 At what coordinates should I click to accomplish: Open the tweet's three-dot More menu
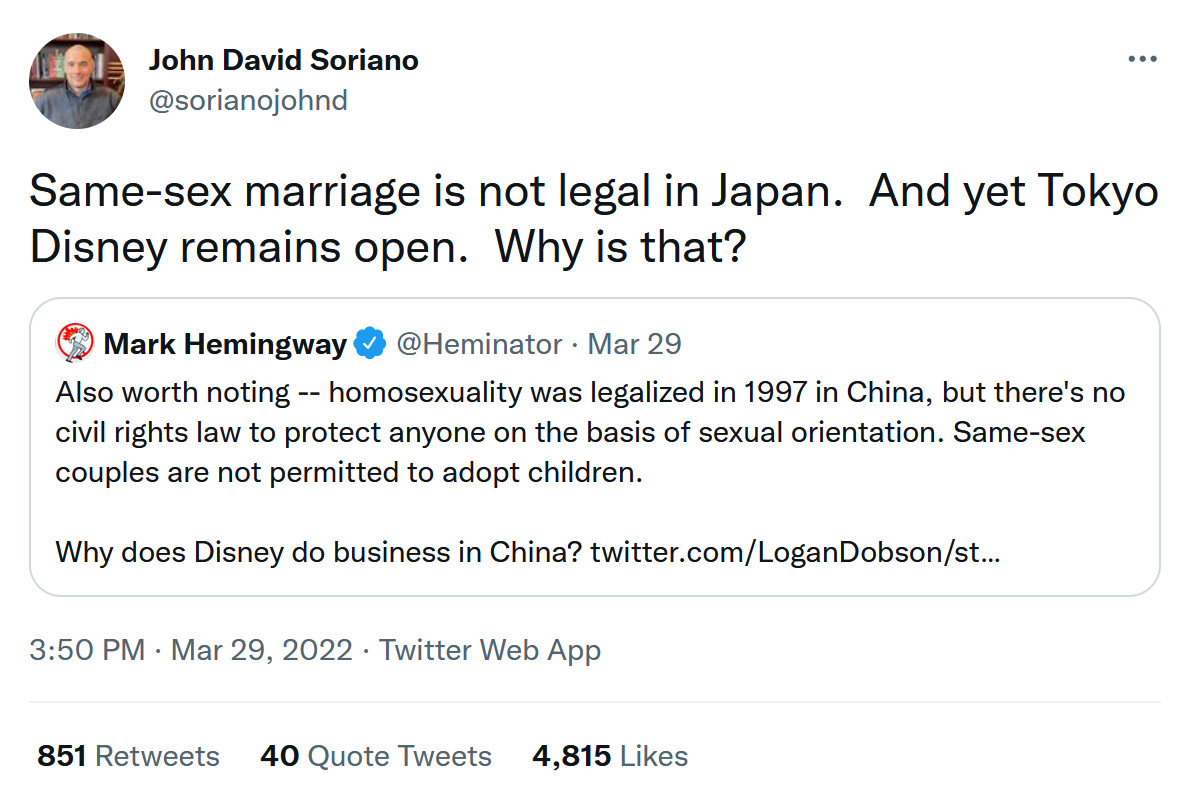tap(1142, 60)
